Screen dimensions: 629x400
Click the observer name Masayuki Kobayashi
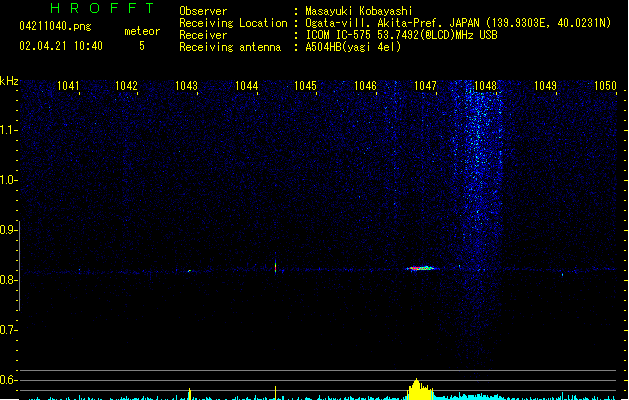tap(359, 11)
